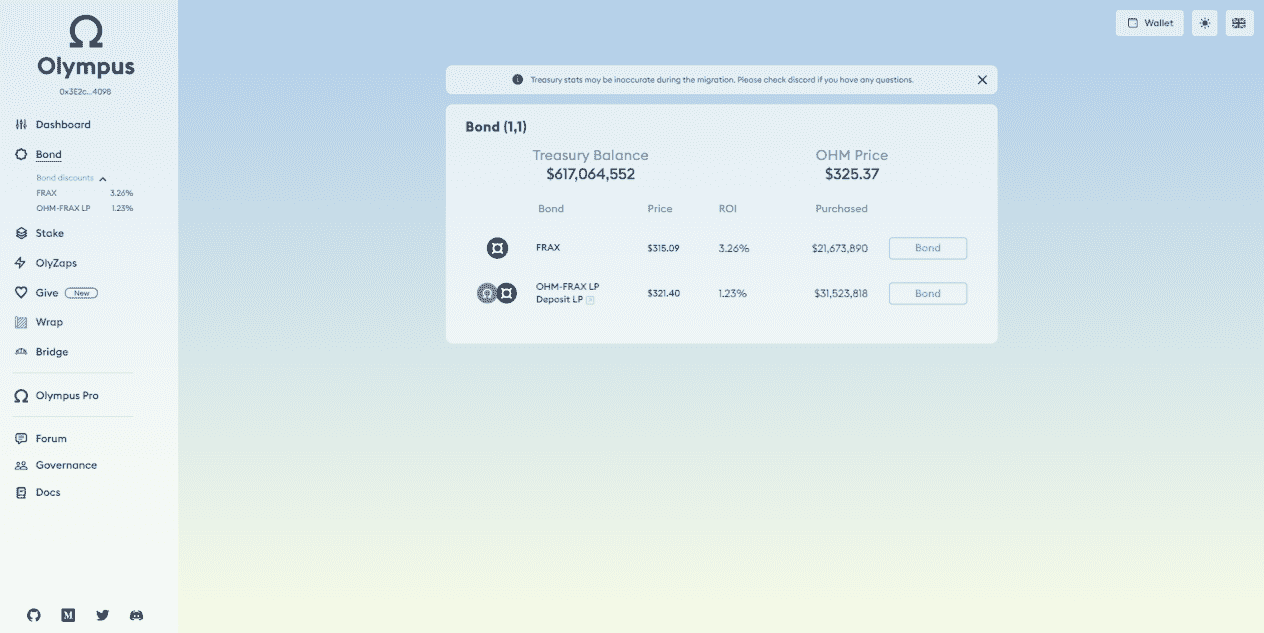Viewport: 1264px width, 633px height.
Task: Click the Treasury Balance value $617,064,552
Action: point(590,174)
